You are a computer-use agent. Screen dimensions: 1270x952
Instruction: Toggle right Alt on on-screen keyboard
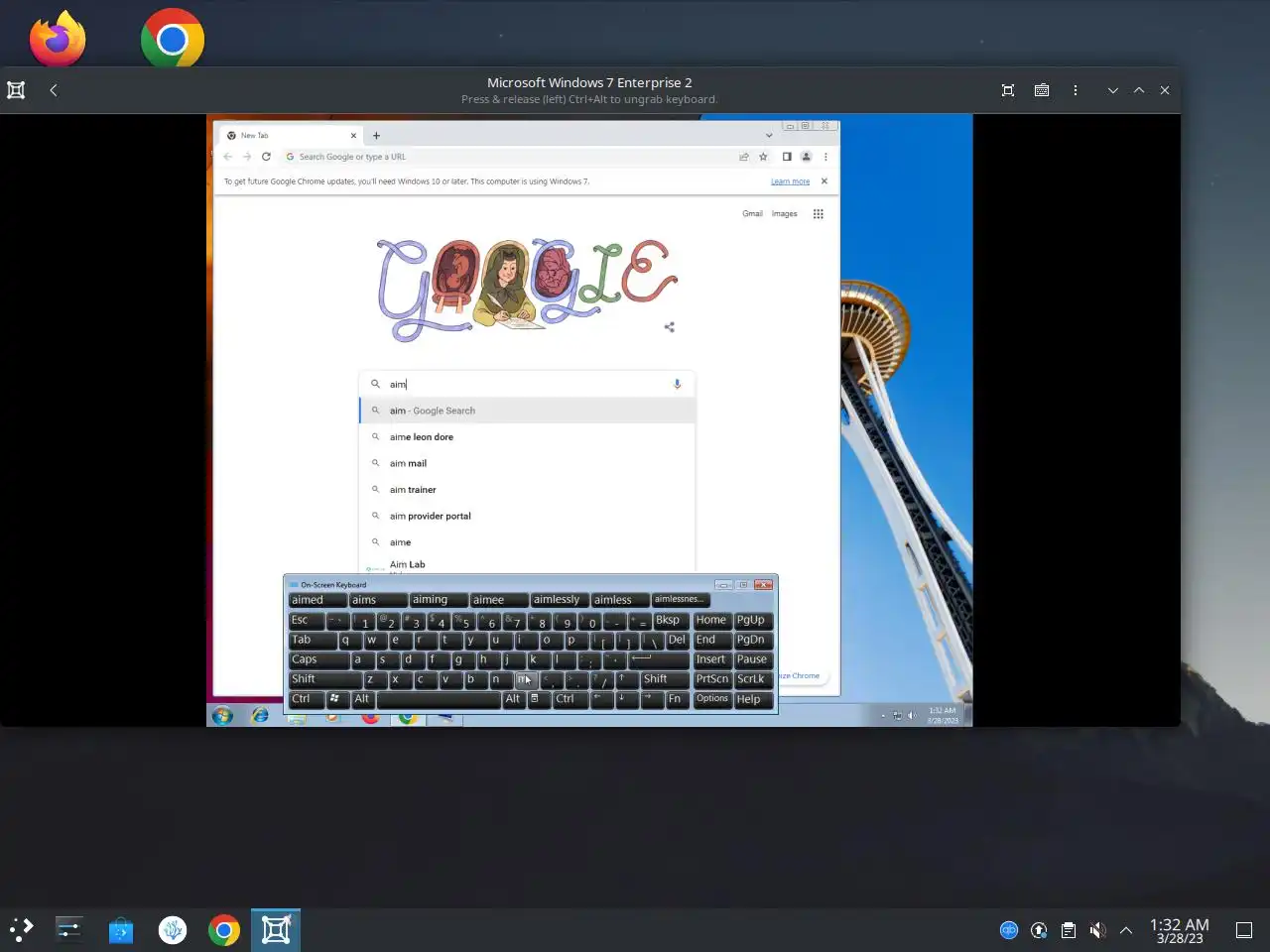[514, 699]
